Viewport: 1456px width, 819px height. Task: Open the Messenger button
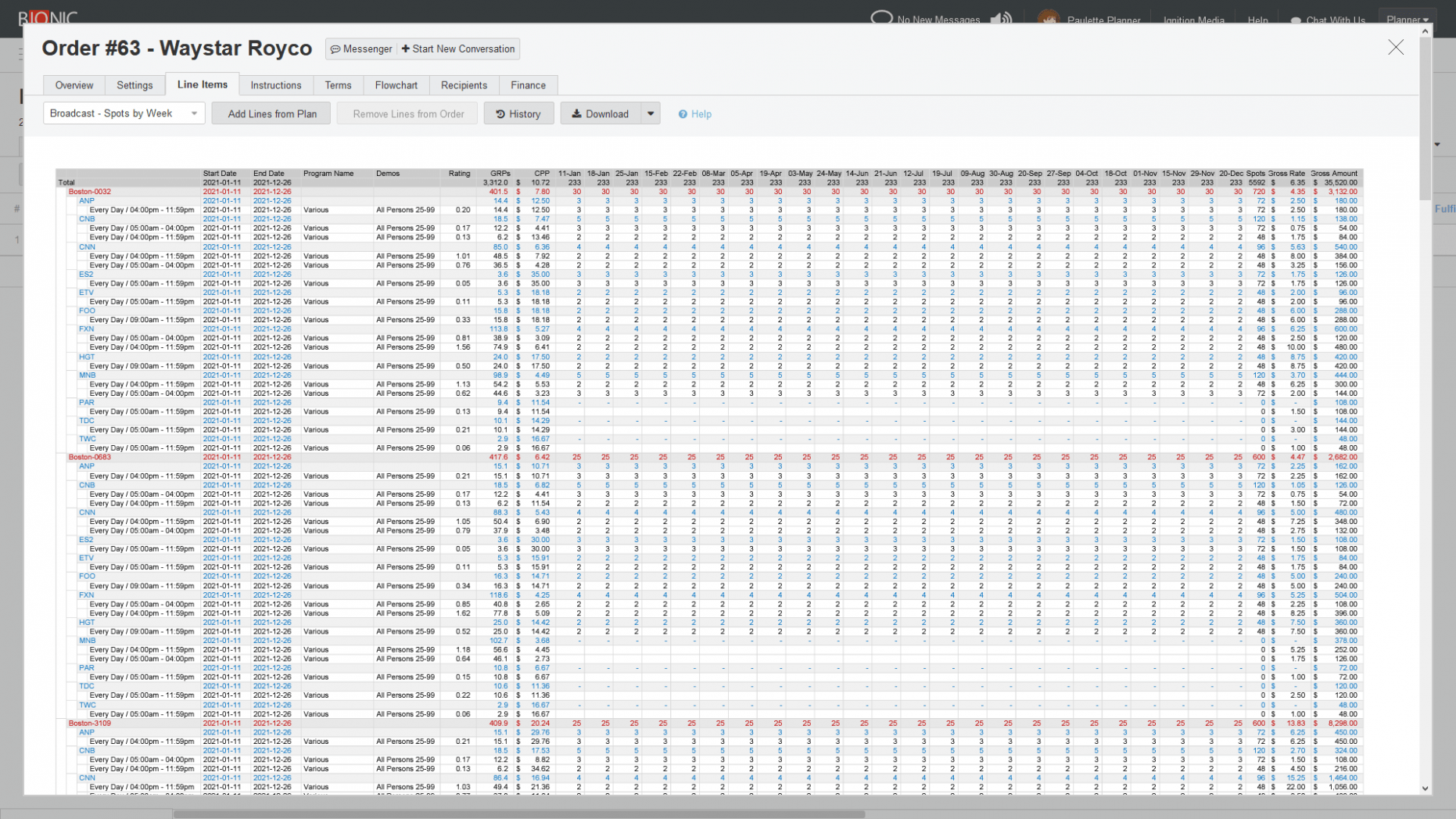(361, 48)
